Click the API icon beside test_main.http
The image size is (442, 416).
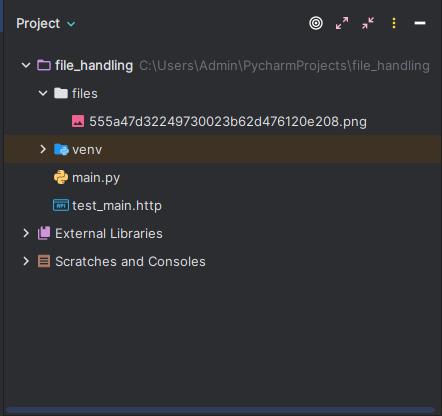pyautogui.click(x=61, y=205)
